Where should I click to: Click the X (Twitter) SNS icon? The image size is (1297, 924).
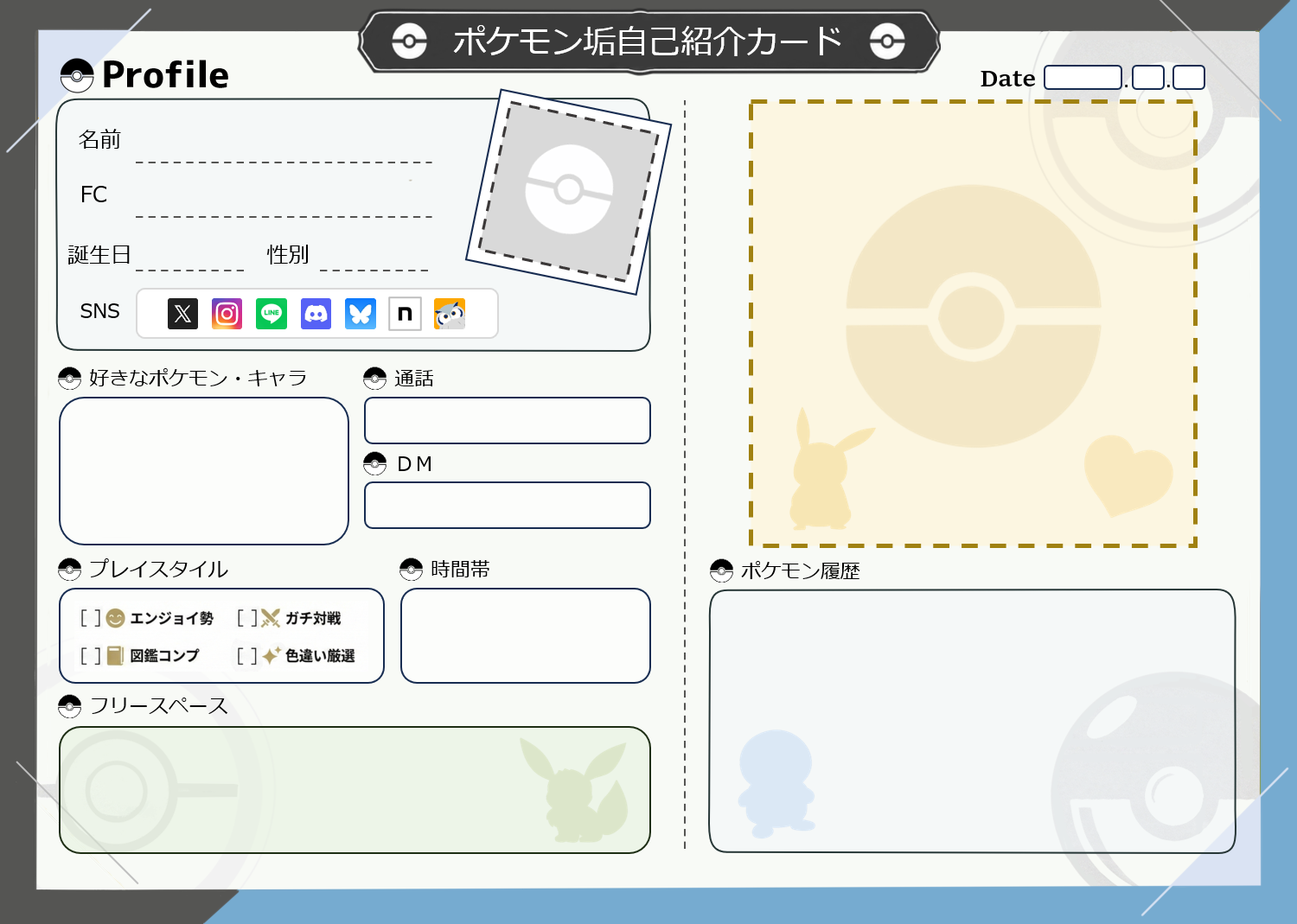coord(182,314)
